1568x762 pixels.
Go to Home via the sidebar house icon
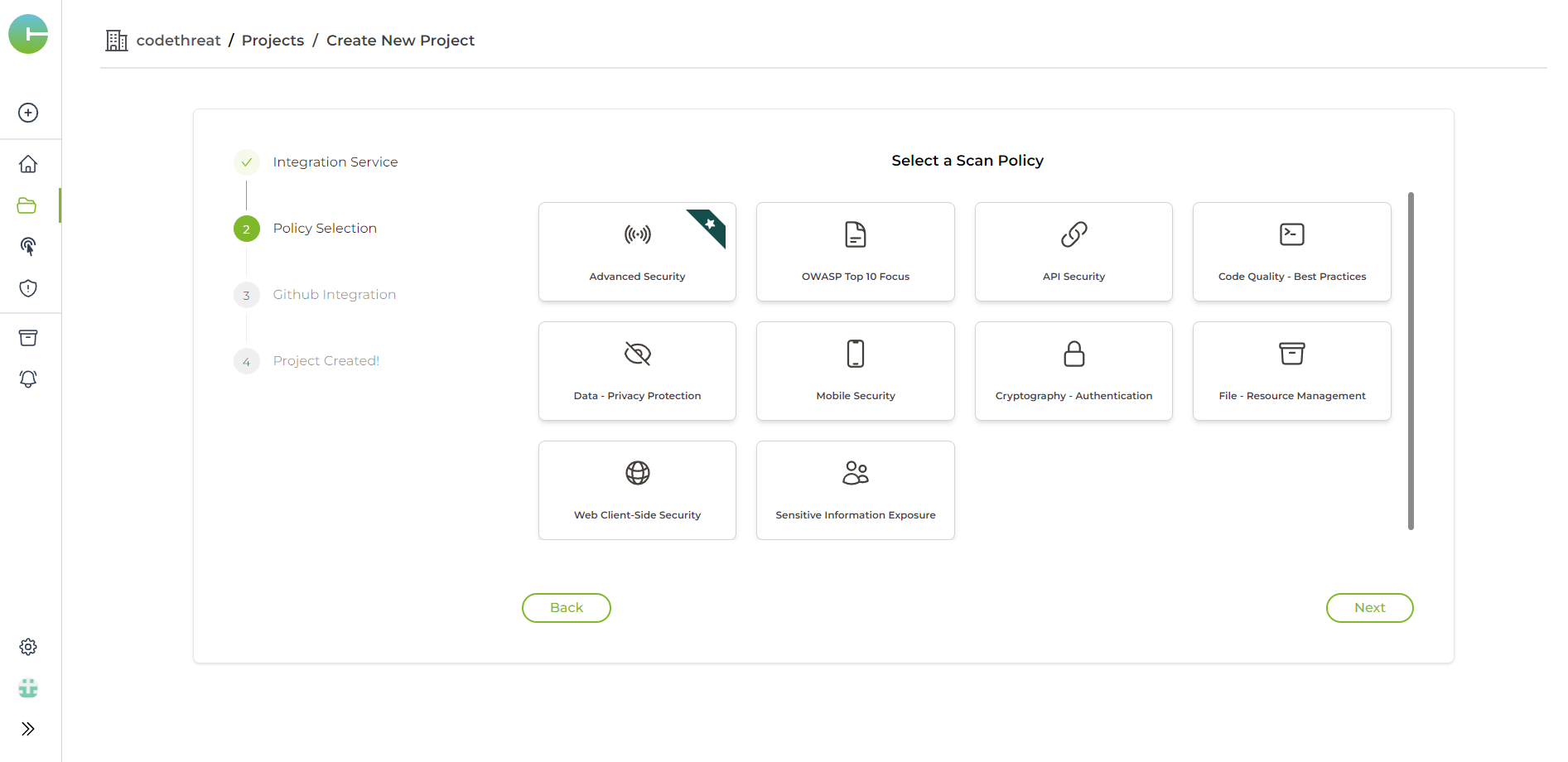click(28, 164)
